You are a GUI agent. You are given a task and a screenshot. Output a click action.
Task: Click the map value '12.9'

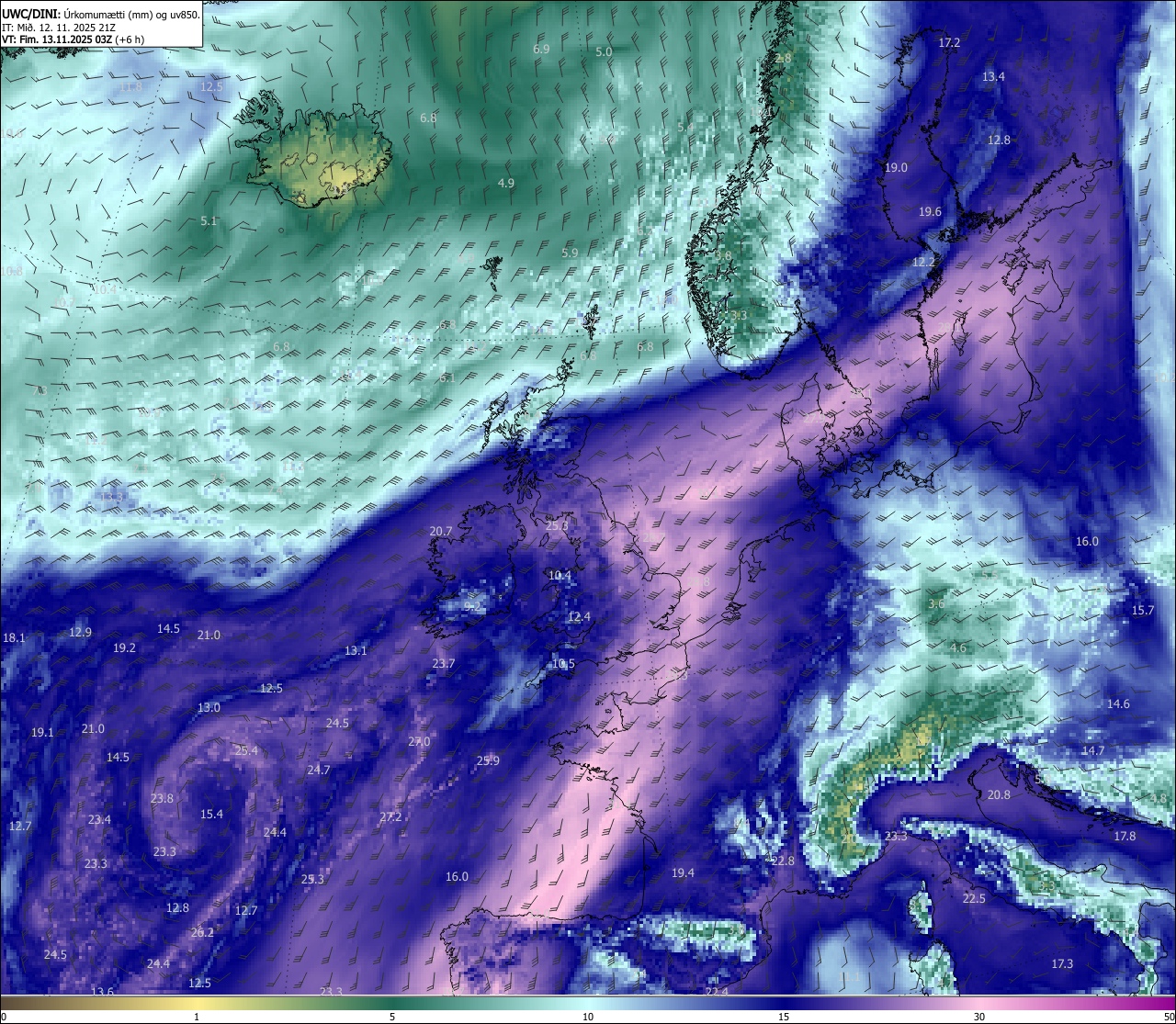[81, 633]
